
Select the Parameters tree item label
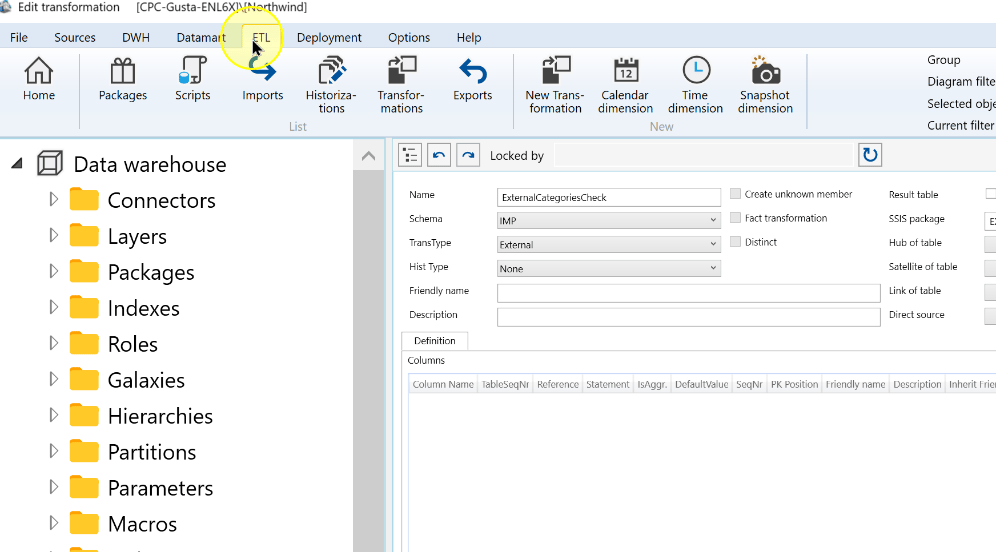coord(161,488)
